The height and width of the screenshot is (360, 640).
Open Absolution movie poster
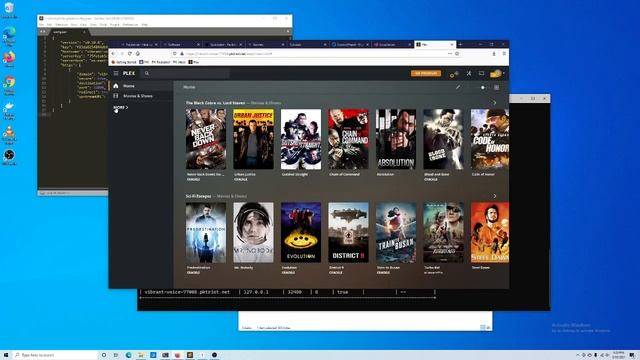point(396,139)
